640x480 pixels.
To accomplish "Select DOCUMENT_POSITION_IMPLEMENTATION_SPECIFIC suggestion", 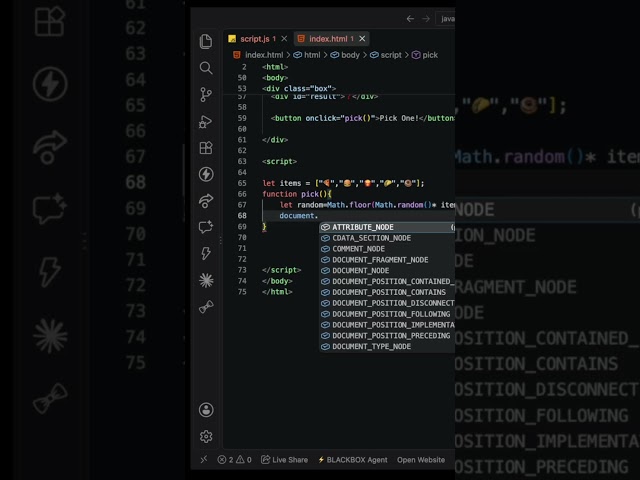I will pos(387,325).
